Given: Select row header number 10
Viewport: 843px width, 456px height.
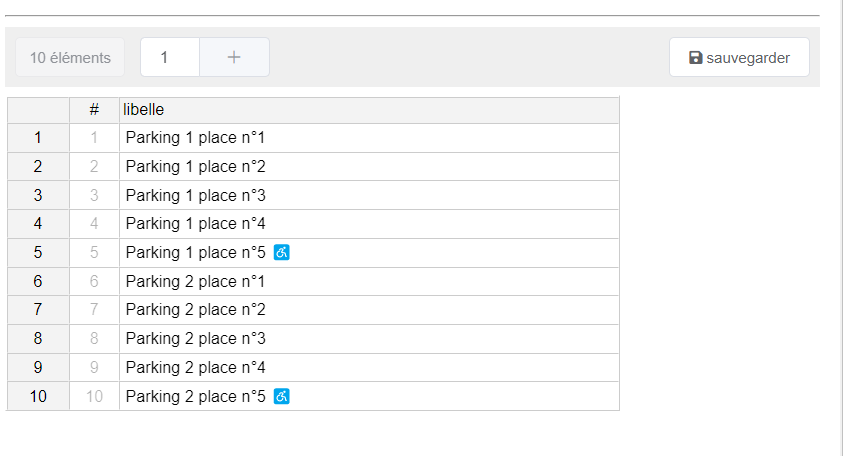Looking at the screenshot, I should click(x=38, y=396).
